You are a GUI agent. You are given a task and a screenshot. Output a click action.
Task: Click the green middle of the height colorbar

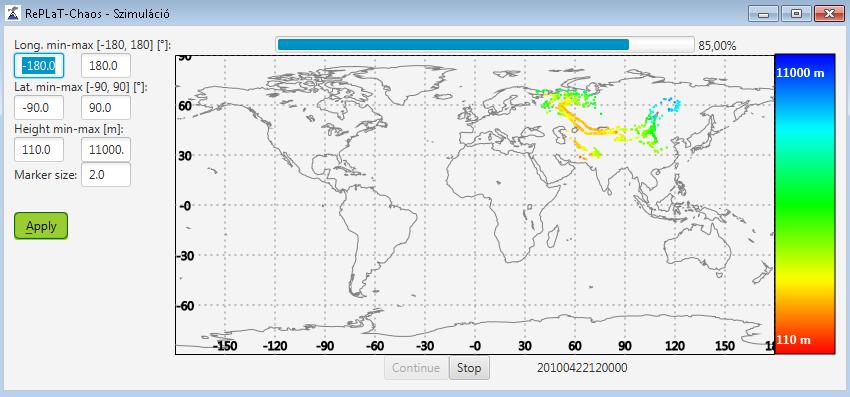point(804,204)
